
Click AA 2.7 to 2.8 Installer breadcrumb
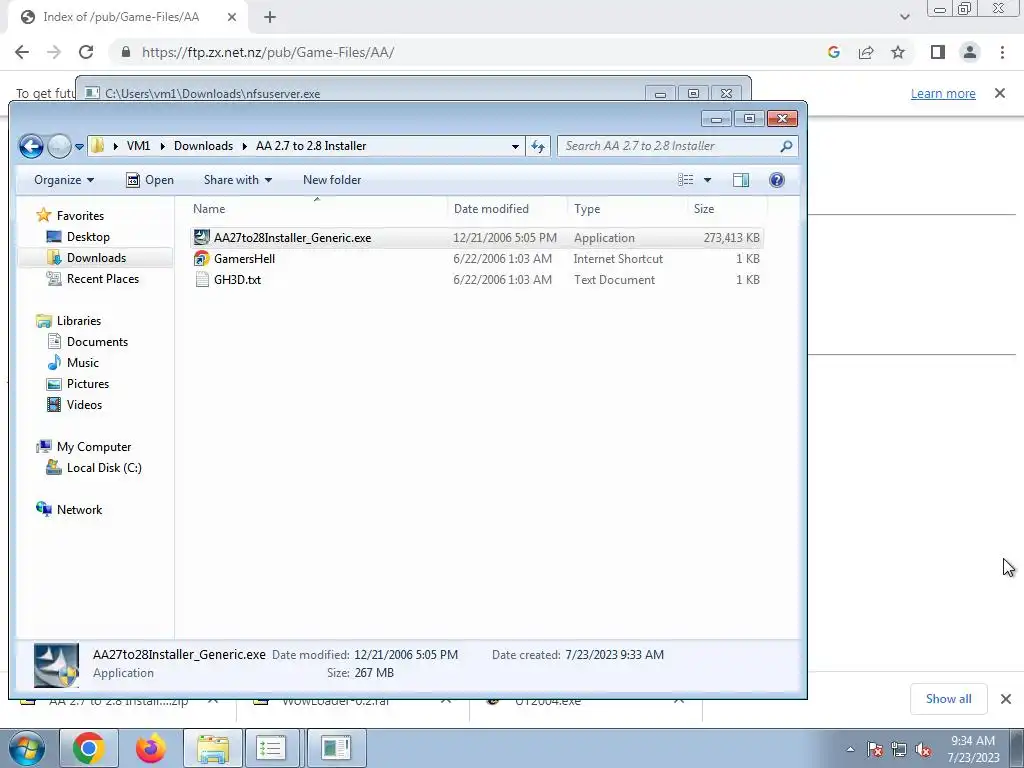coord(311,146)
